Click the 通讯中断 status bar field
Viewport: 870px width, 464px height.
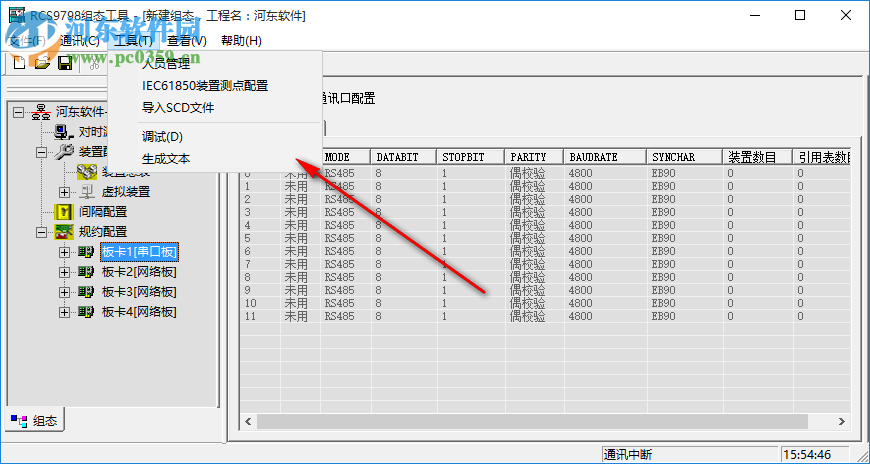[689, 455]
